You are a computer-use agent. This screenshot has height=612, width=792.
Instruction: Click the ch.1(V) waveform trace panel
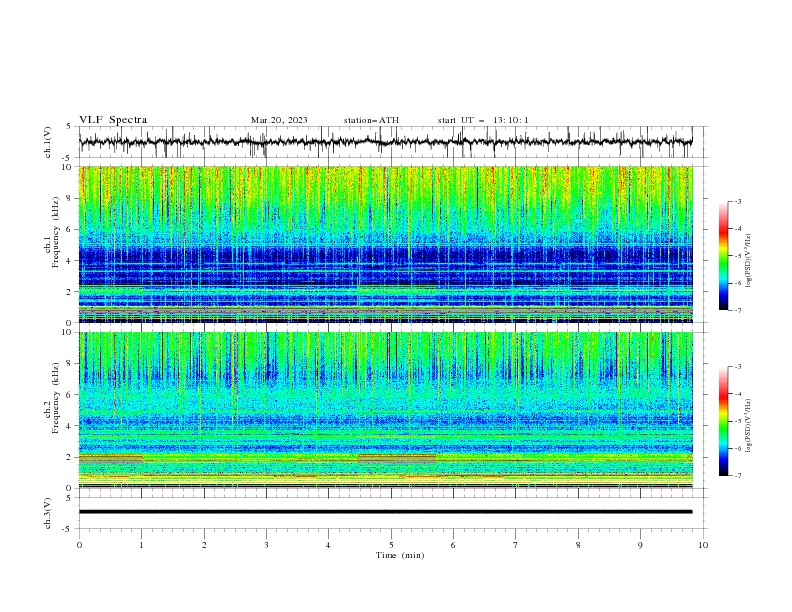386,142
